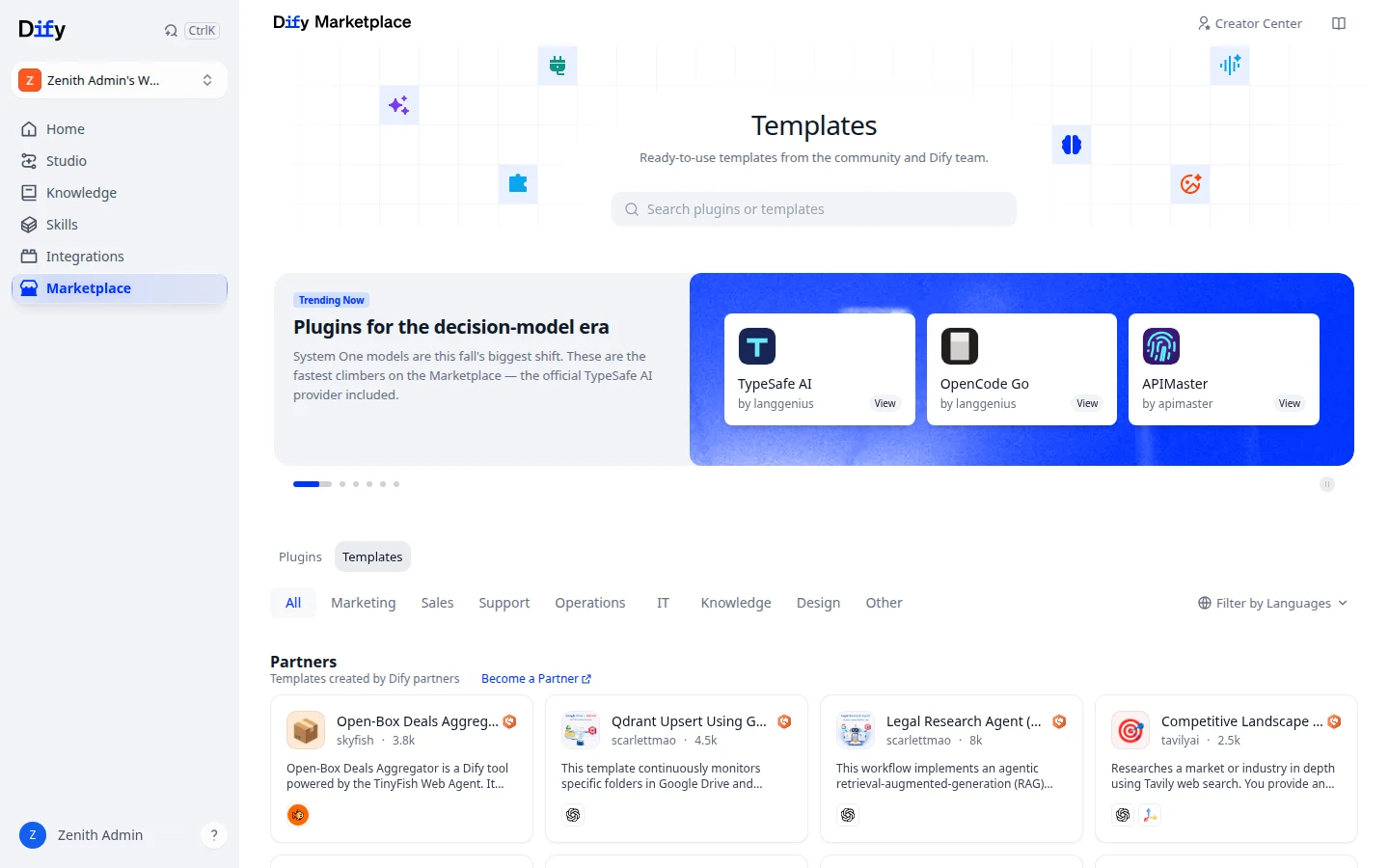The height and width of the screenshot is (868, 1389).
Task: Click the docs book icon beside Creator Center
Action: (x=1339, y=23)
